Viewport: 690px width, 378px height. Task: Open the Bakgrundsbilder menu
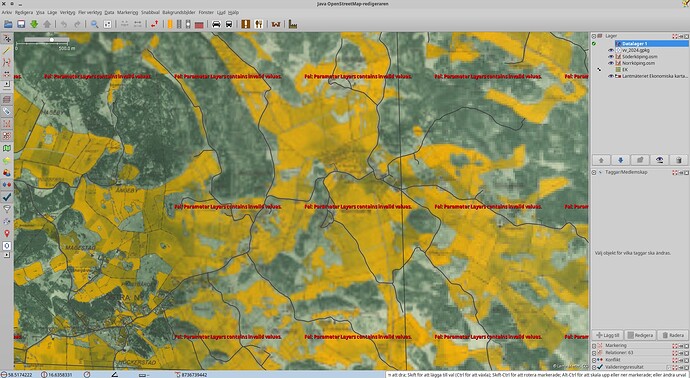(179, 12)
